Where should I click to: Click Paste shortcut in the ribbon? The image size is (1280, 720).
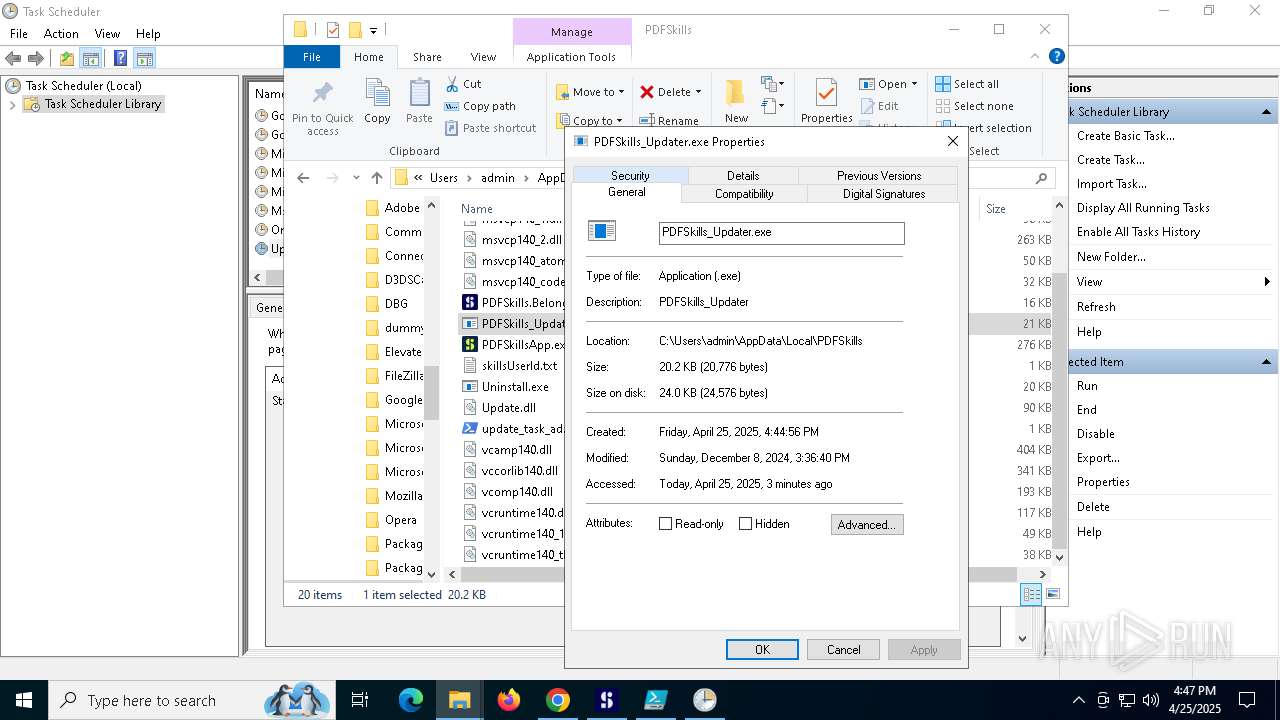[x=491, y=128]
